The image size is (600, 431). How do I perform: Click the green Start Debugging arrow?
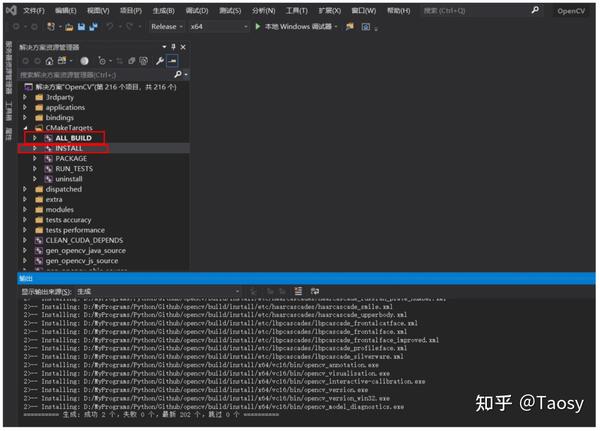[x=258, y=26]
